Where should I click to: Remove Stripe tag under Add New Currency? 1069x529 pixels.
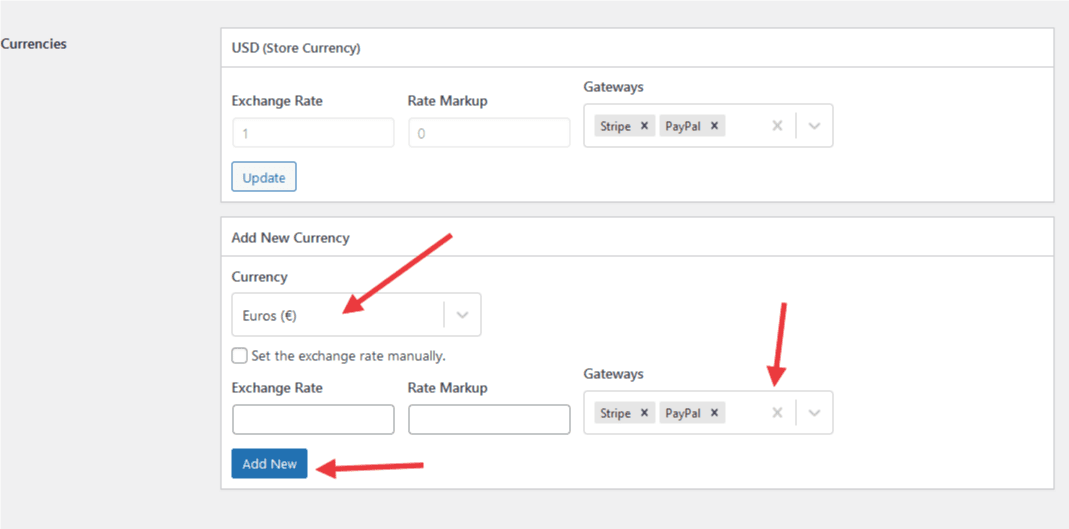click(x=644, y=413)
